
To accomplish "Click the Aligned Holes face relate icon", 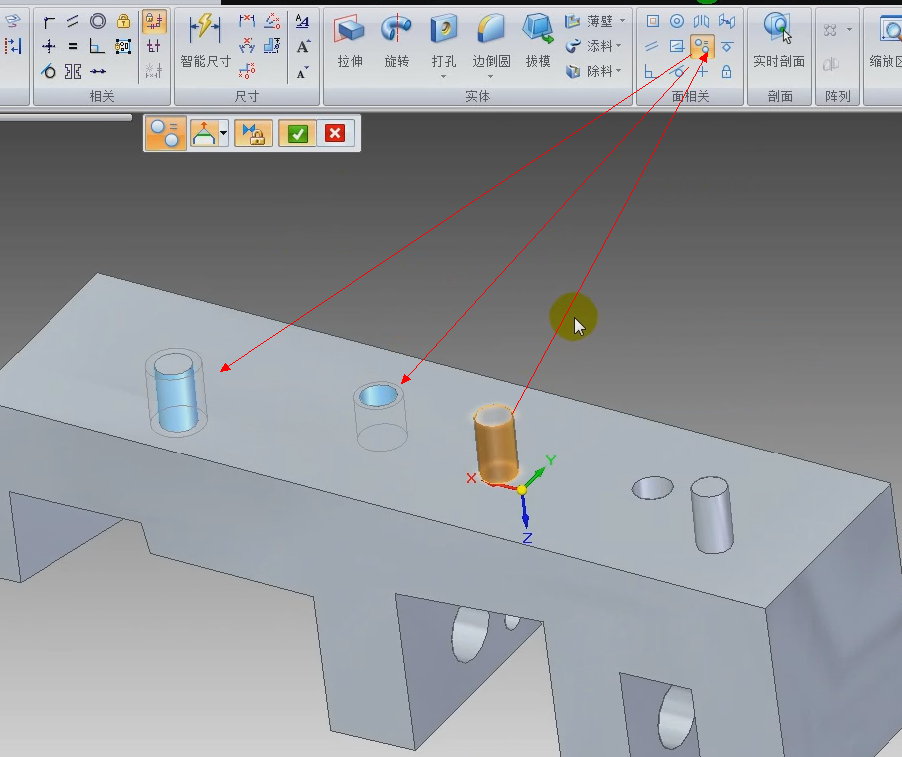I will click(x=677, y=46).
